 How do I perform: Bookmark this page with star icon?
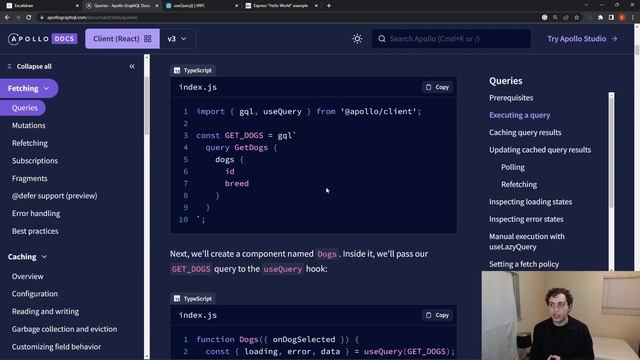(576, 18)
